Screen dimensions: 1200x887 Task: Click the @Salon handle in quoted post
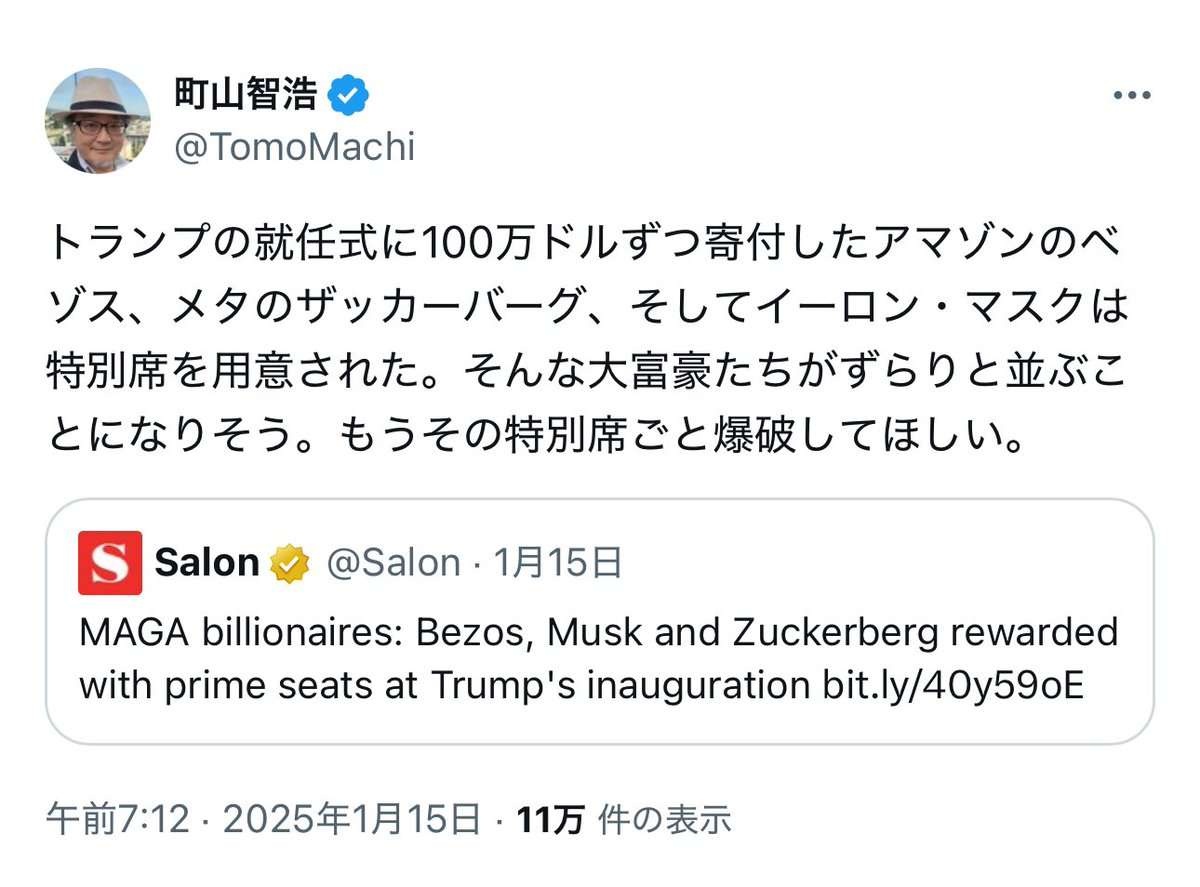coord(393,564)
